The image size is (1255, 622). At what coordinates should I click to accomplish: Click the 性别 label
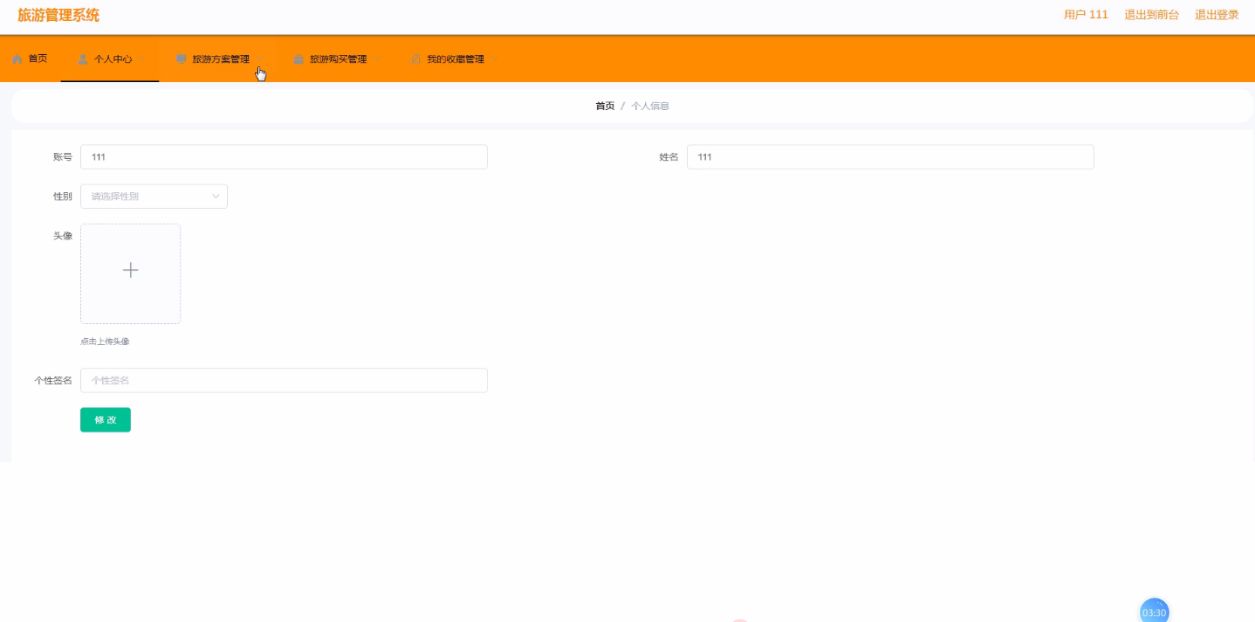pos(62,196)
